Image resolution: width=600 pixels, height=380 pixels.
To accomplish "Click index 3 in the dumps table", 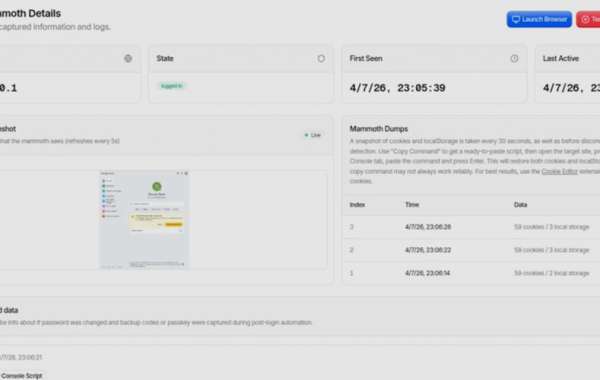I will pyautogui.click(x=351, y=227).
